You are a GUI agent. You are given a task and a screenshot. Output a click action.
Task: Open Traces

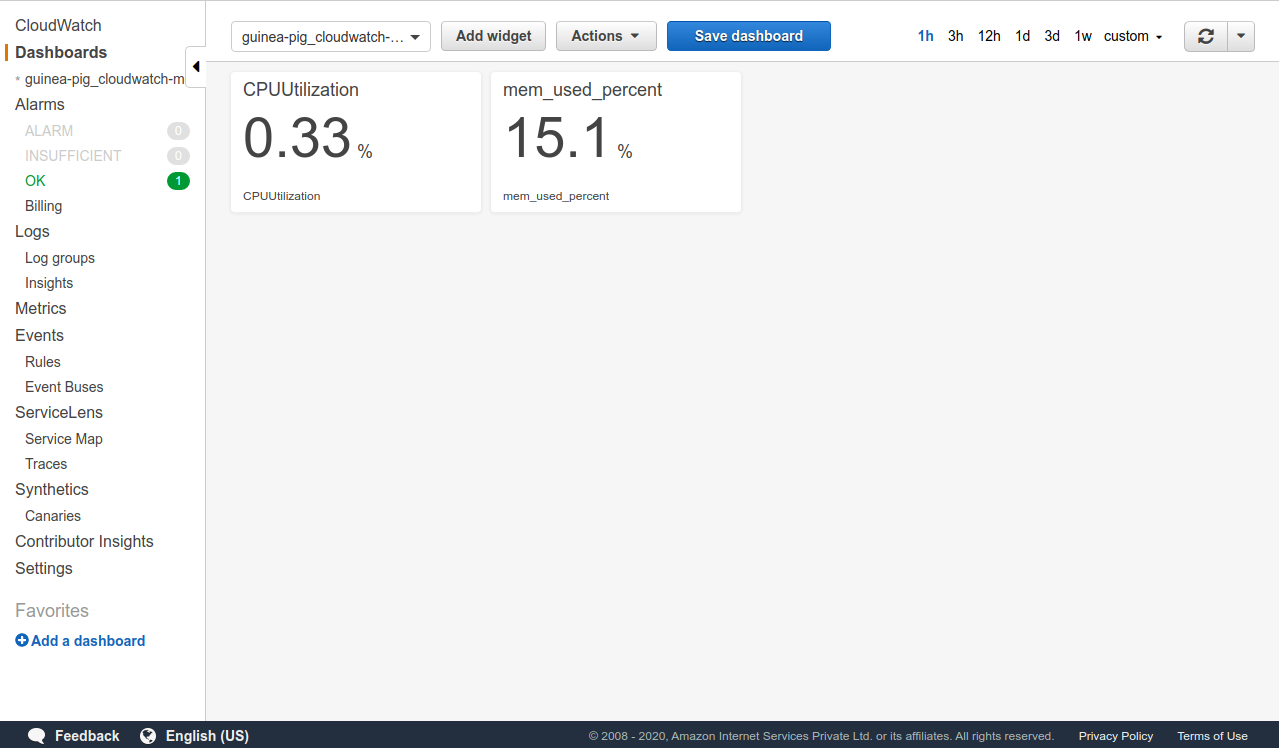46,464
